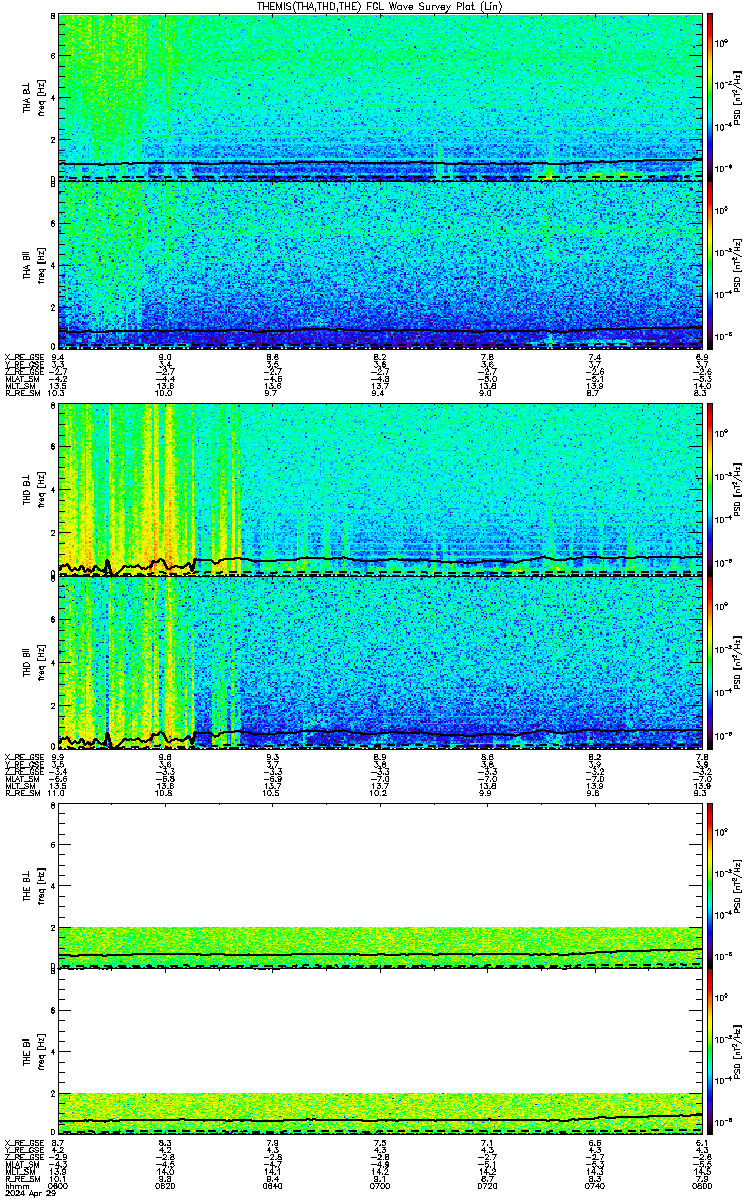Click the color bar beside THD B-perpendicular panel
Image resolution: width=750 pixels, height=1200 pixels.
point(710,489)
